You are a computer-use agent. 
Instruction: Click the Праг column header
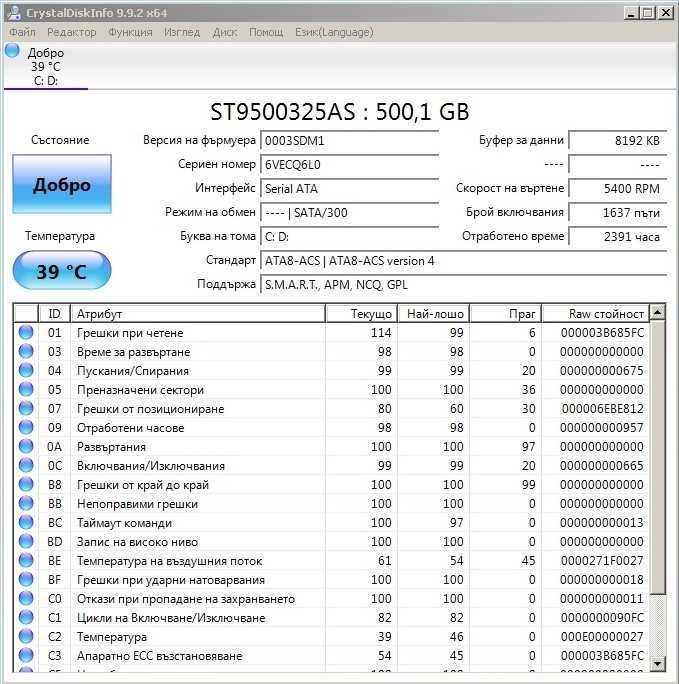(506, 314)
